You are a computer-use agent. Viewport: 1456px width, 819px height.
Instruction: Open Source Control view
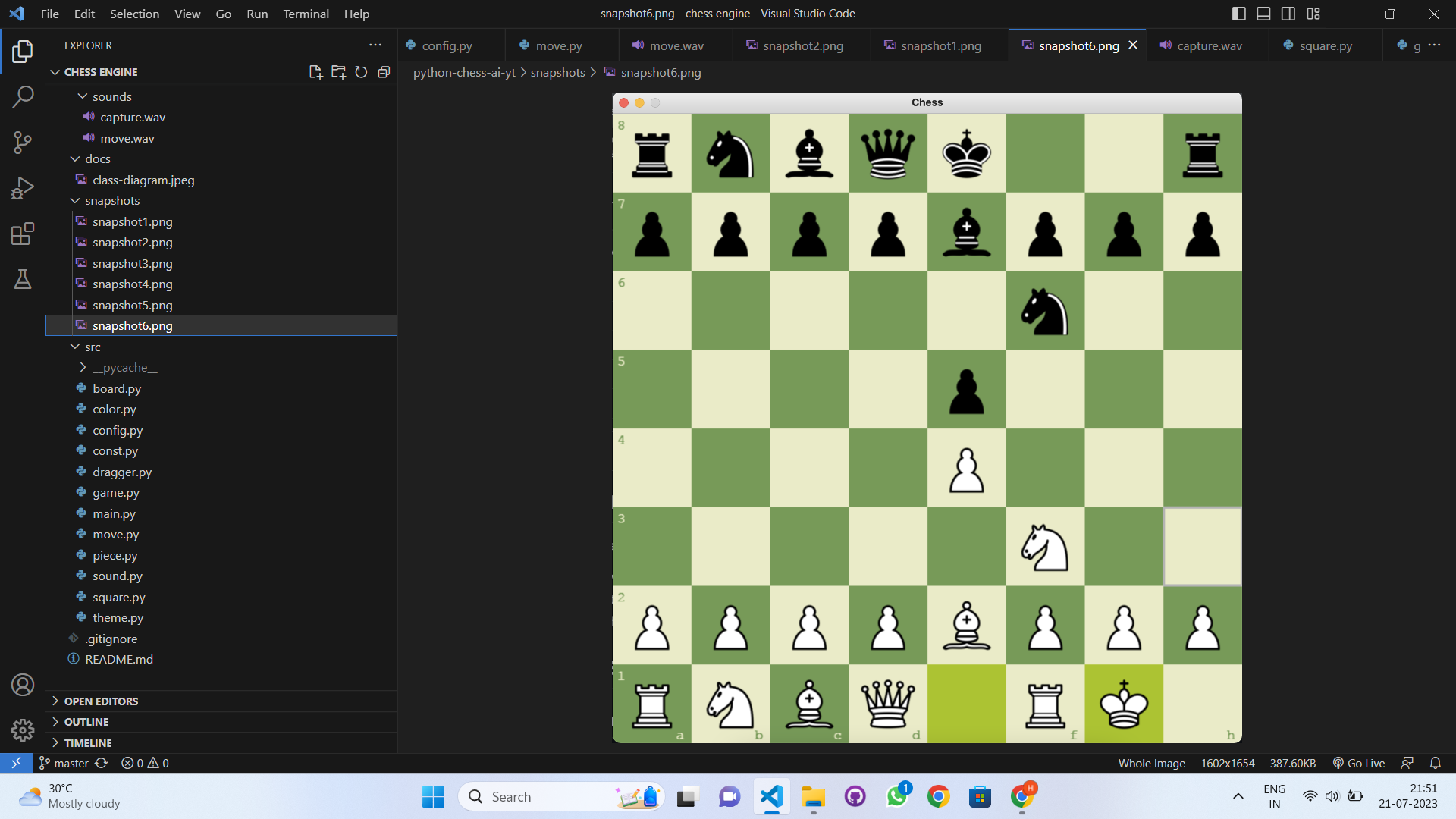(23, 142)
